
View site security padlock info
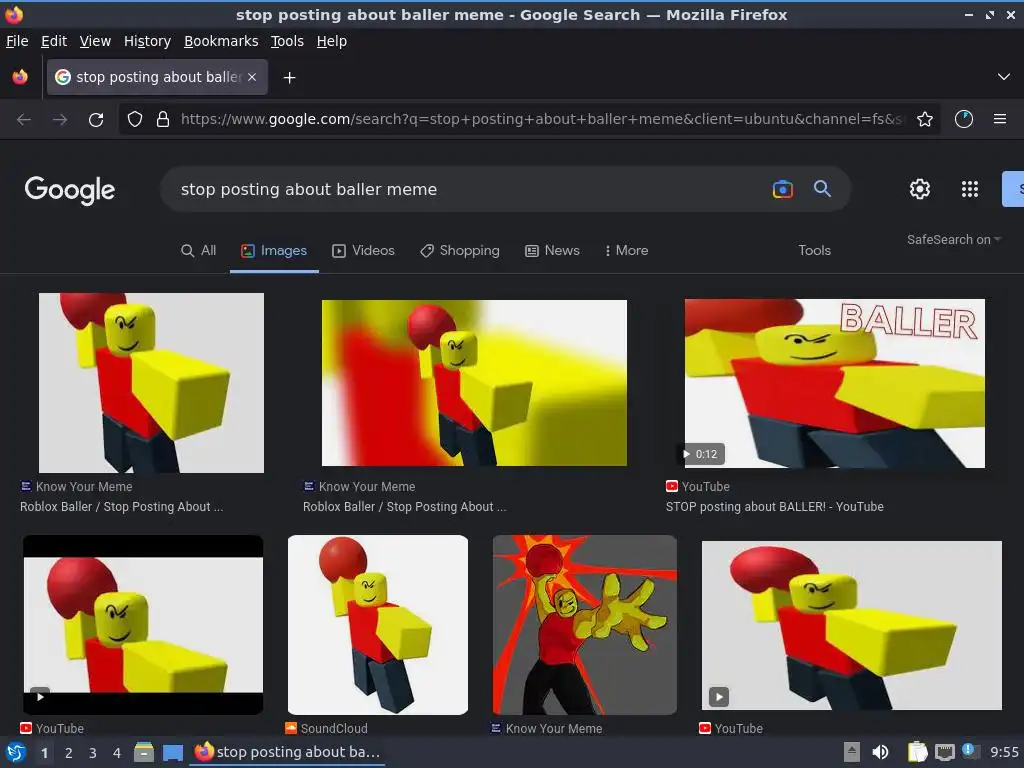click(163, 120)
